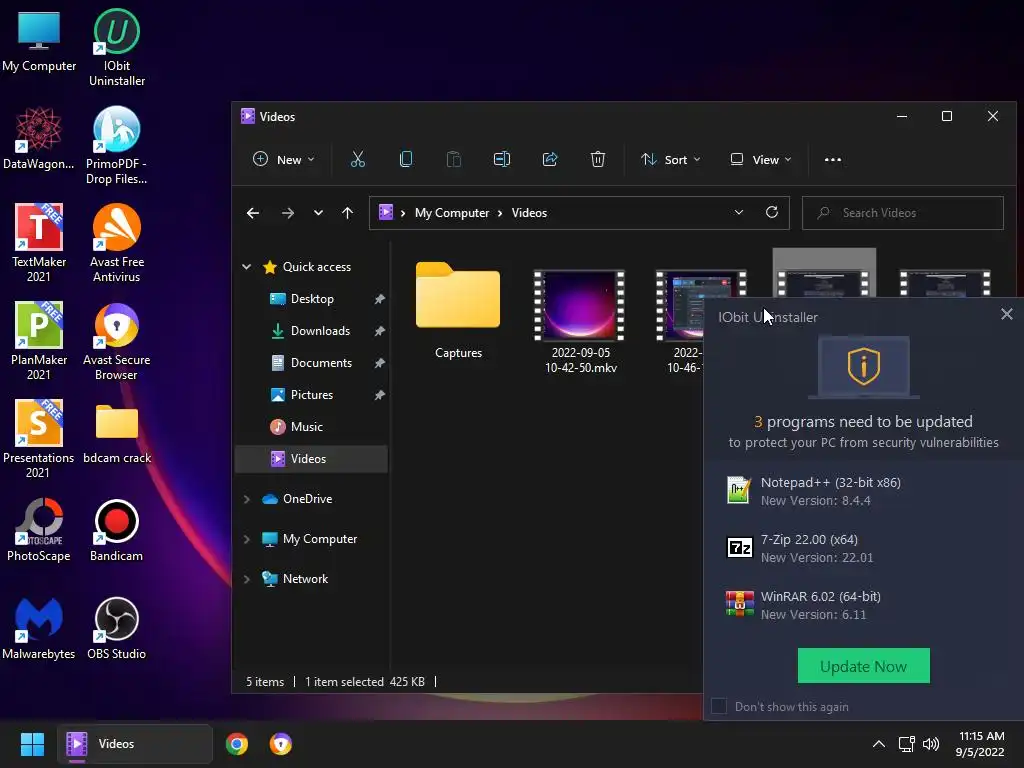Open Malwarebytes desktop shortcut
This screenshot has width=1024, height=768.
point(39,628)
